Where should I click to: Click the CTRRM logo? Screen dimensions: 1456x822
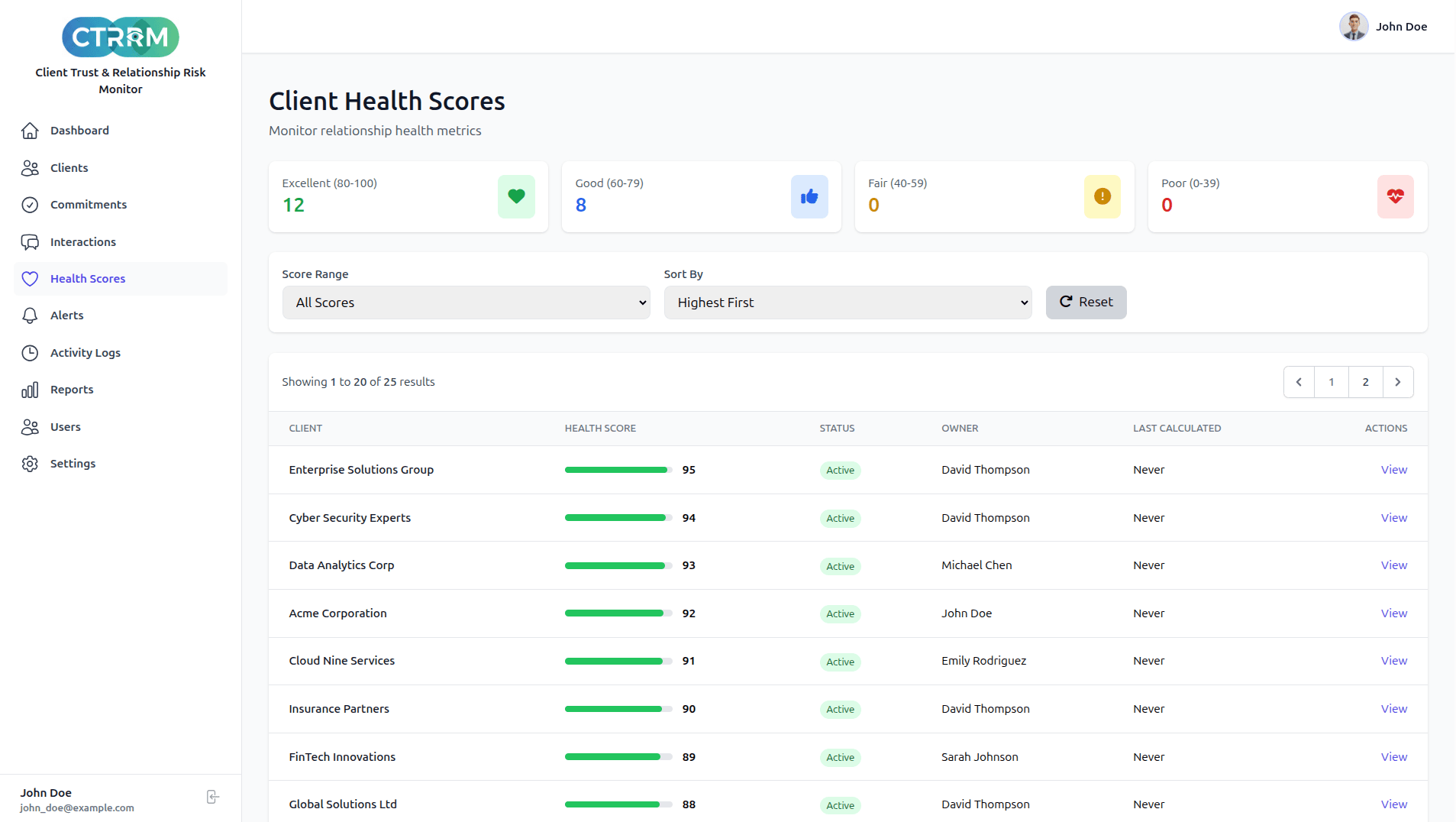121,37
